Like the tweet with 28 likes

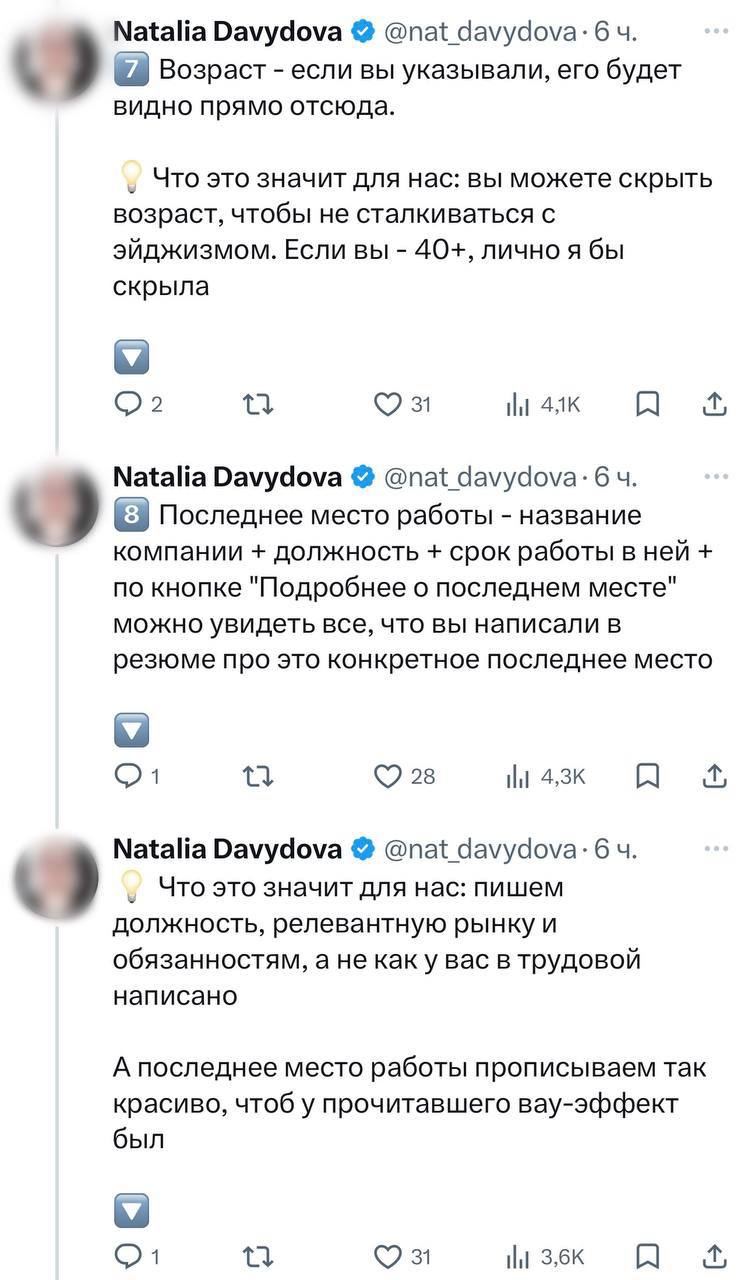point(387,775)
